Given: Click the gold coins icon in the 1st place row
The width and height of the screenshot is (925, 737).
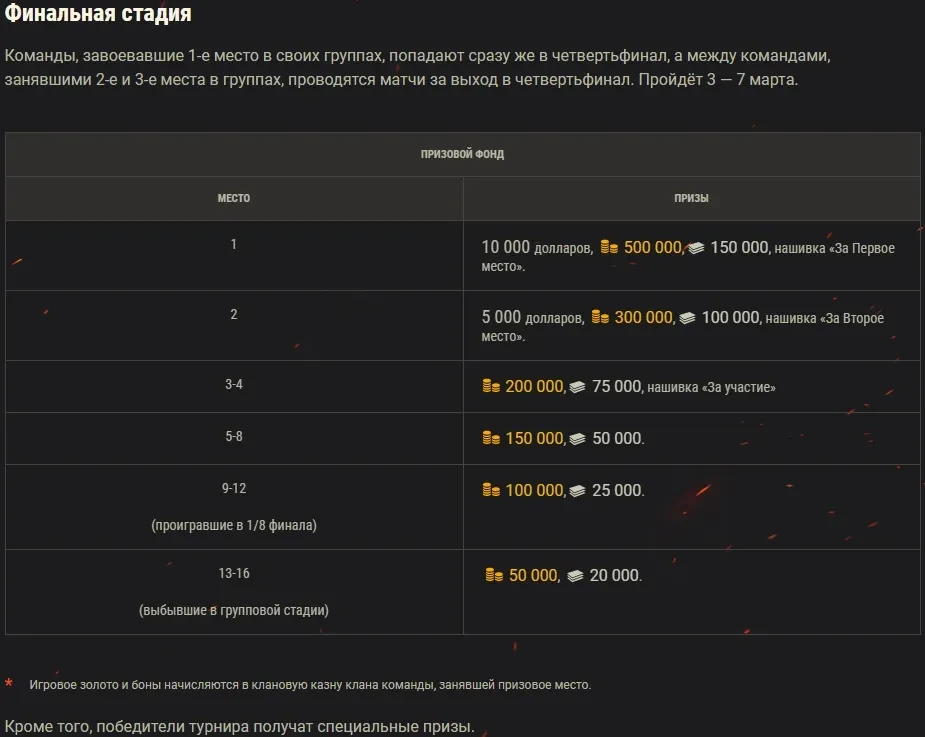Looking at the screenshot, I should click(609, 248).
